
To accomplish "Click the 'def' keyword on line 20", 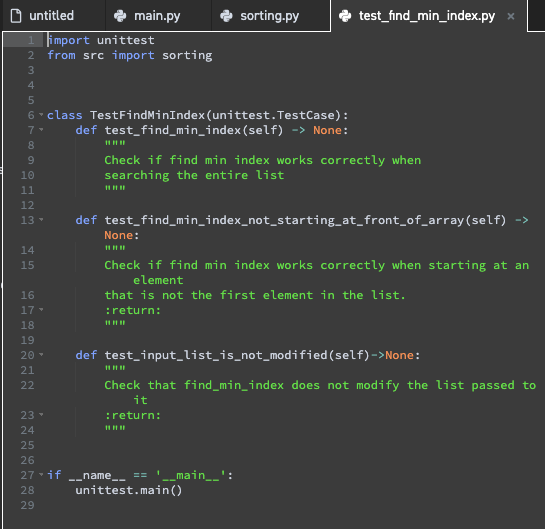I will tap(86, 355).
